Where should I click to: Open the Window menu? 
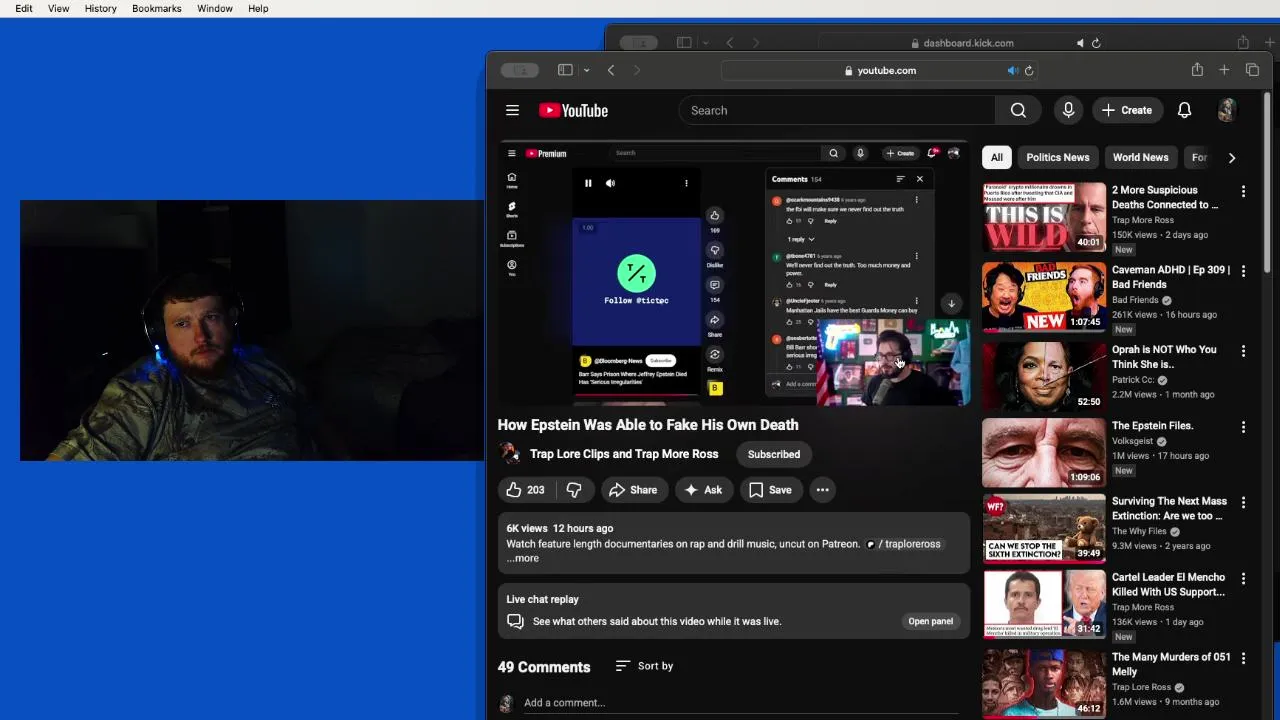(215, 8)
